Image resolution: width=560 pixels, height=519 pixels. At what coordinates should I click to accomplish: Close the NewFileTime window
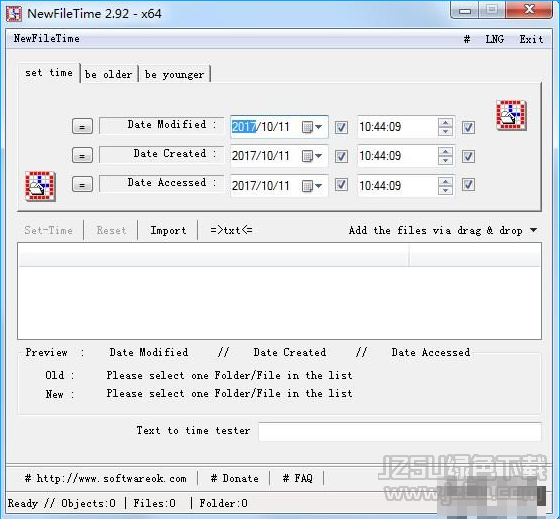(529, 10)
